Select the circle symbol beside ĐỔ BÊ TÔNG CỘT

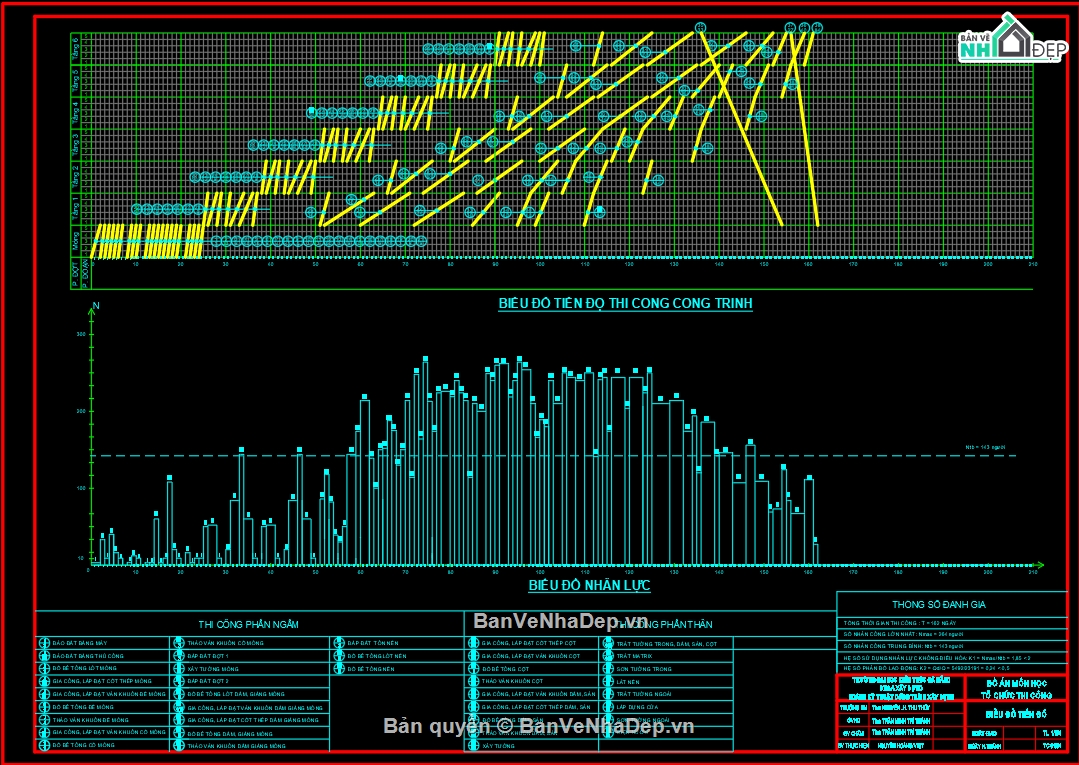(x=474, y=668)
